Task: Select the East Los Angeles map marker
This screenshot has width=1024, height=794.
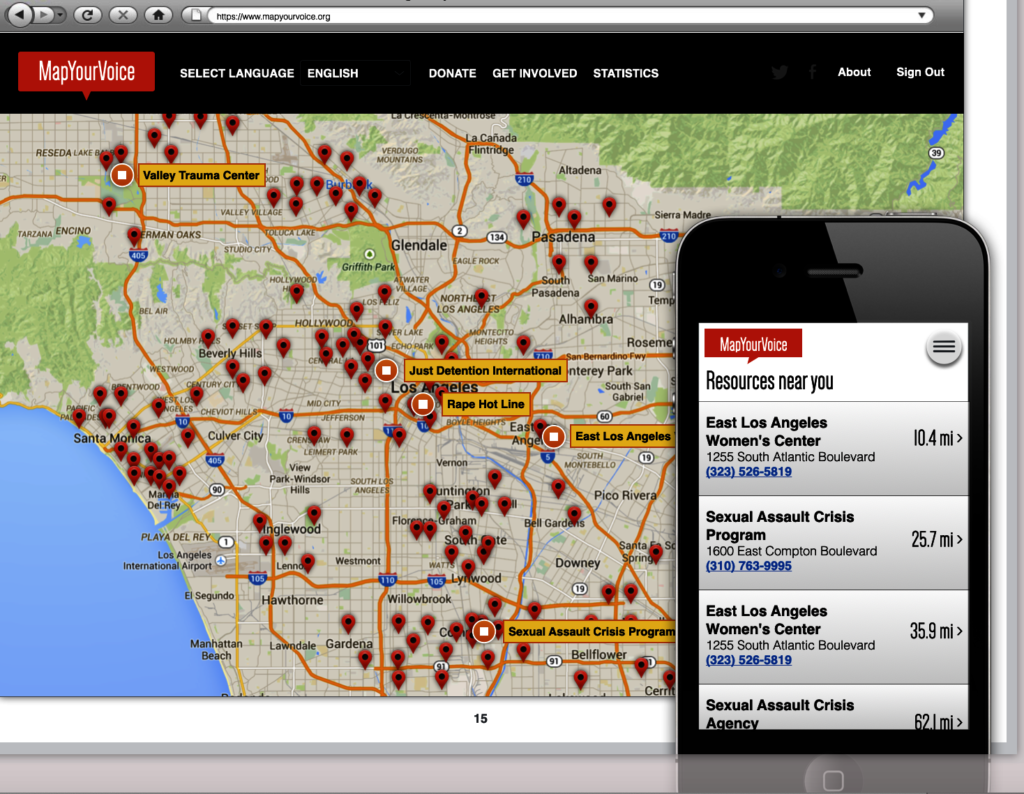Action: point(553,436)
